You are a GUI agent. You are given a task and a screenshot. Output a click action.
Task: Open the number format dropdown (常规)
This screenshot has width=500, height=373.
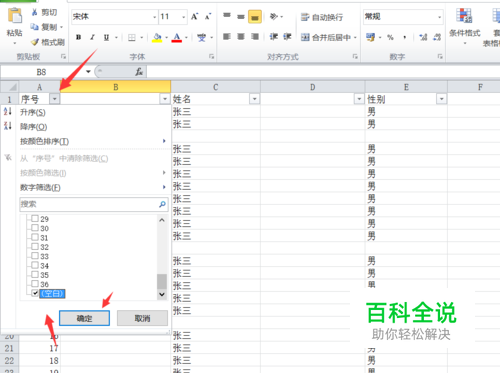439,17
